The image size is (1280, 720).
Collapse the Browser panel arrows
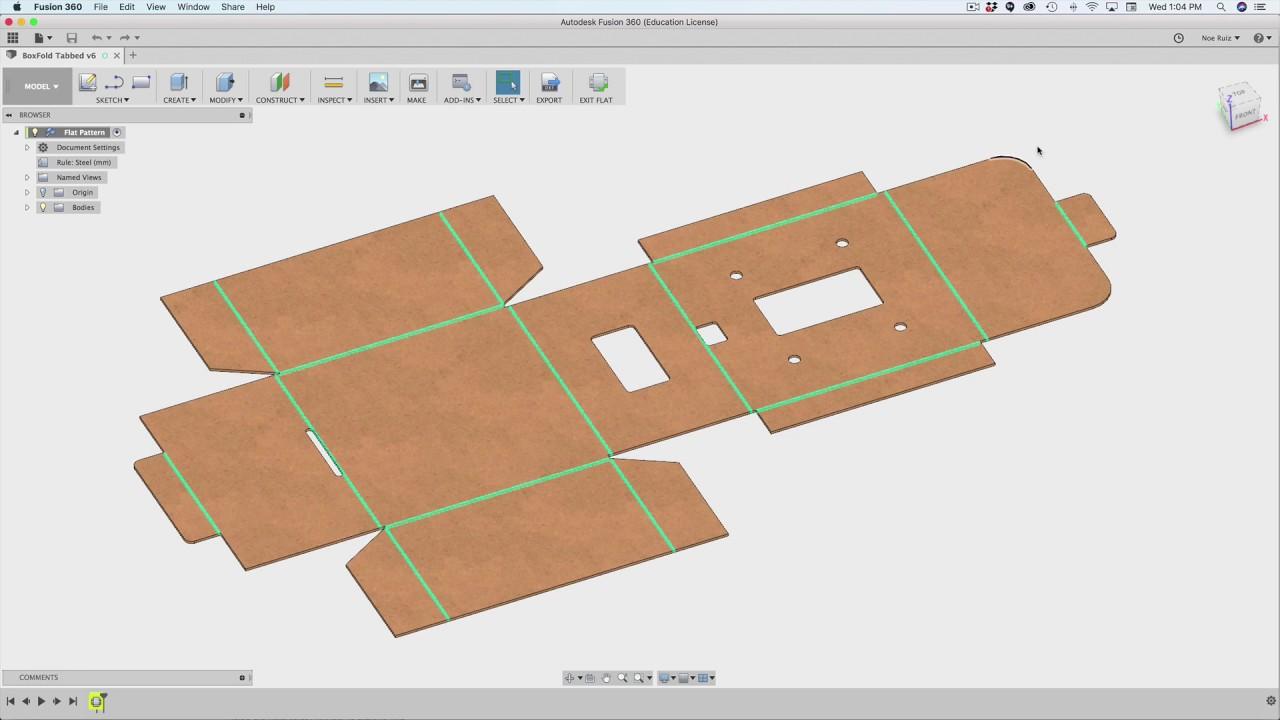coord(9,115)
